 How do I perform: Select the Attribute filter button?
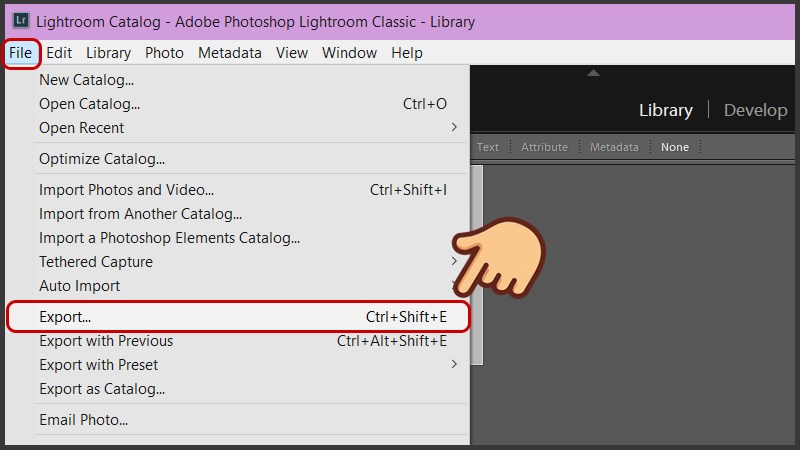544,147
